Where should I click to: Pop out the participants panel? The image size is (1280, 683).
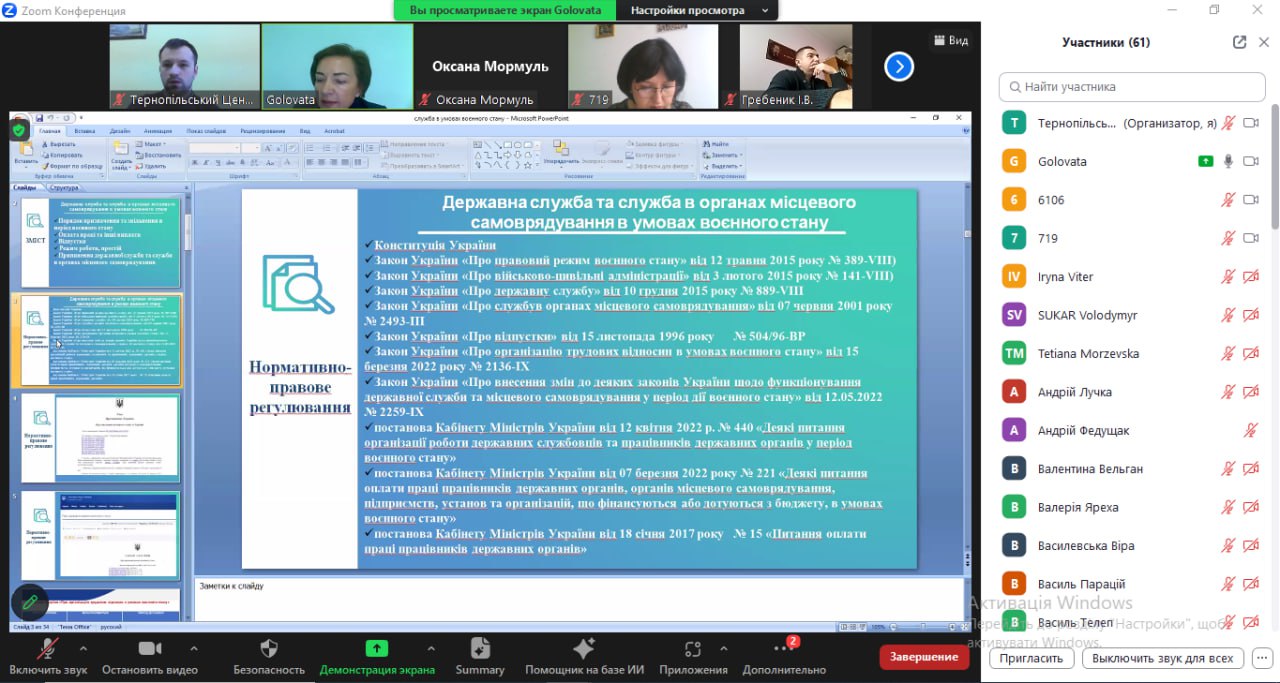[1240, 42]
